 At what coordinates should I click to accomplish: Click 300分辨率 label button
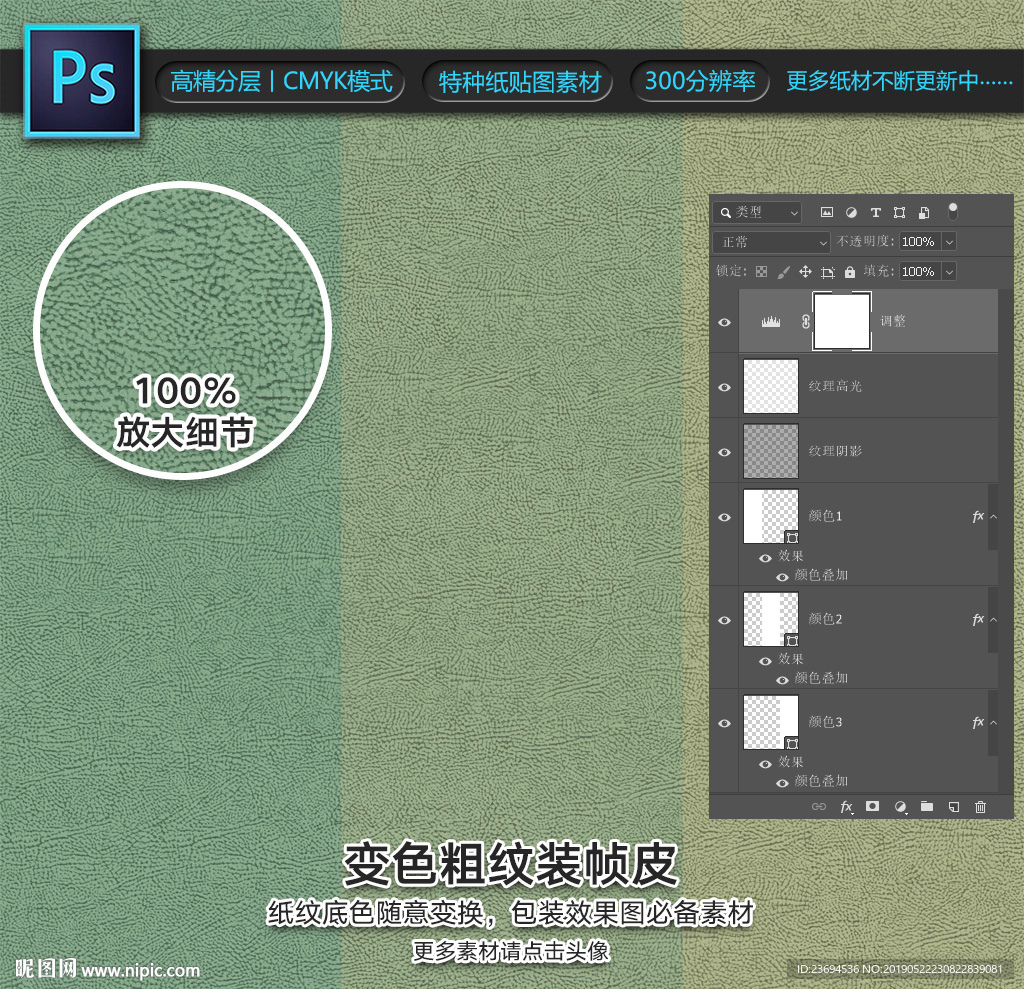click(x=700, y=82)
